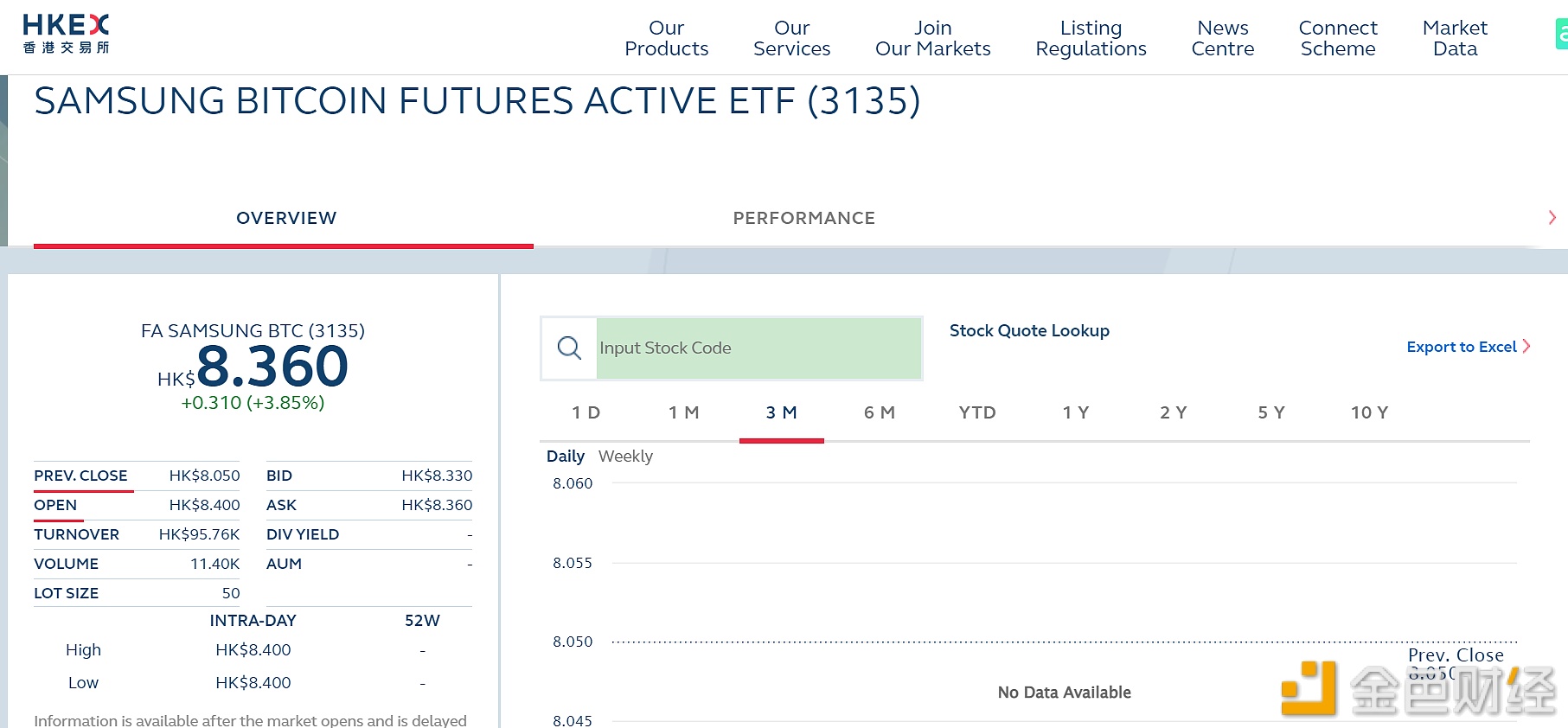Open the Connect Scheme menu
The height and width of the screenshot is (728, 1568).
(1337, 38)
